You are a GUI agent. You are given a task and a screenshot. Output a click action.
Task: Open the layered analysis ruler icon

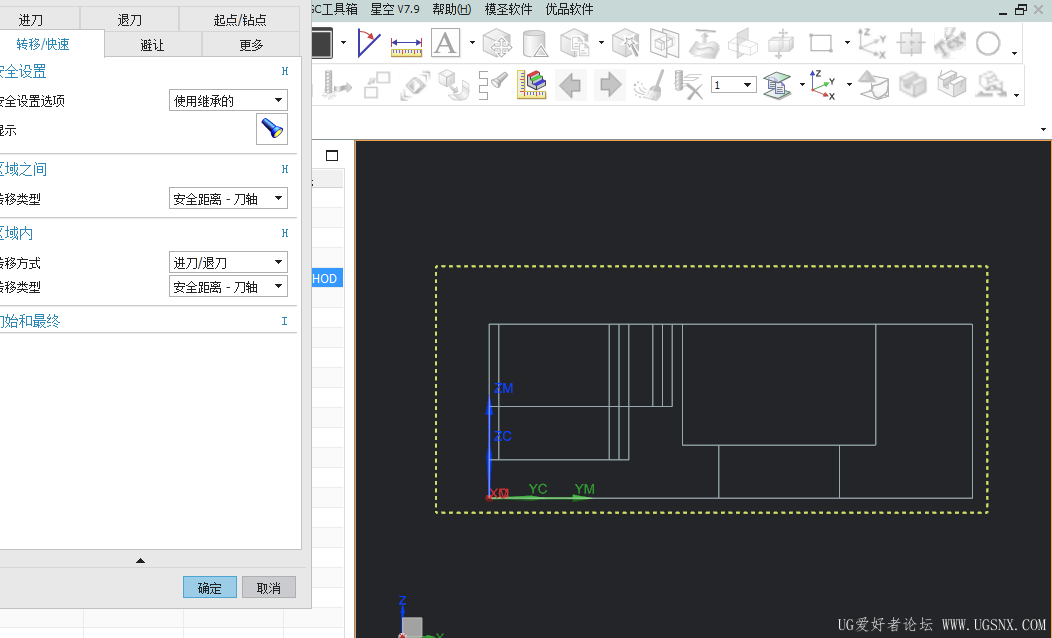point(532,85)
